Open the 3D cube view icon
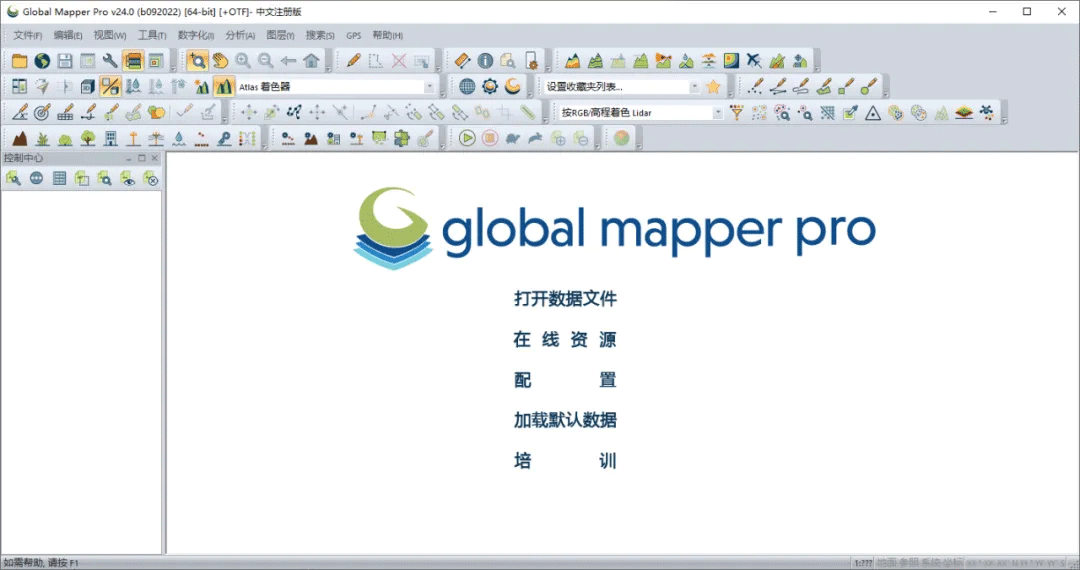The image size is (1080, 570). pos(87,87)
